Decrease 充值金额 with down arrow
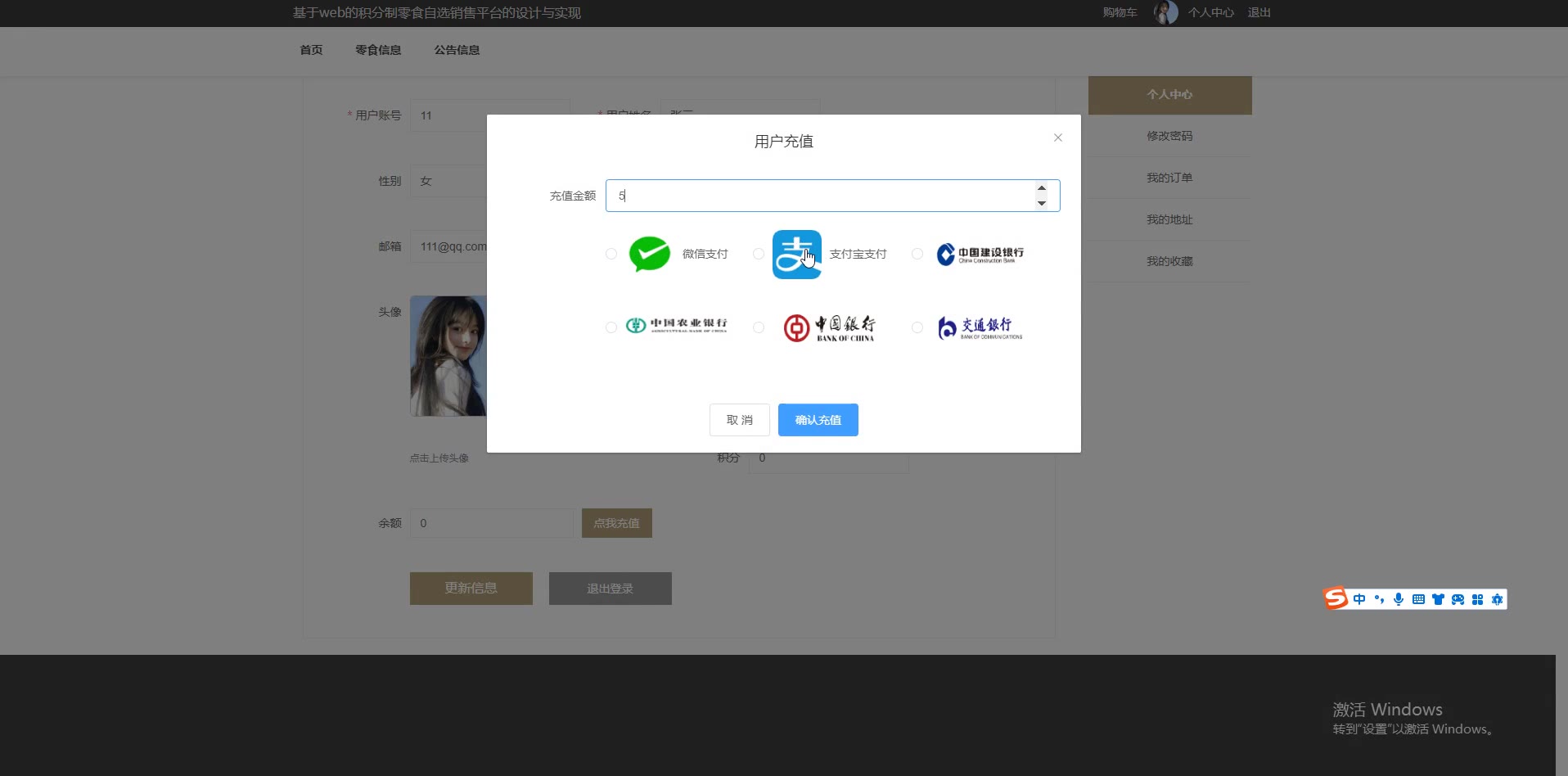 [1041, 203]
